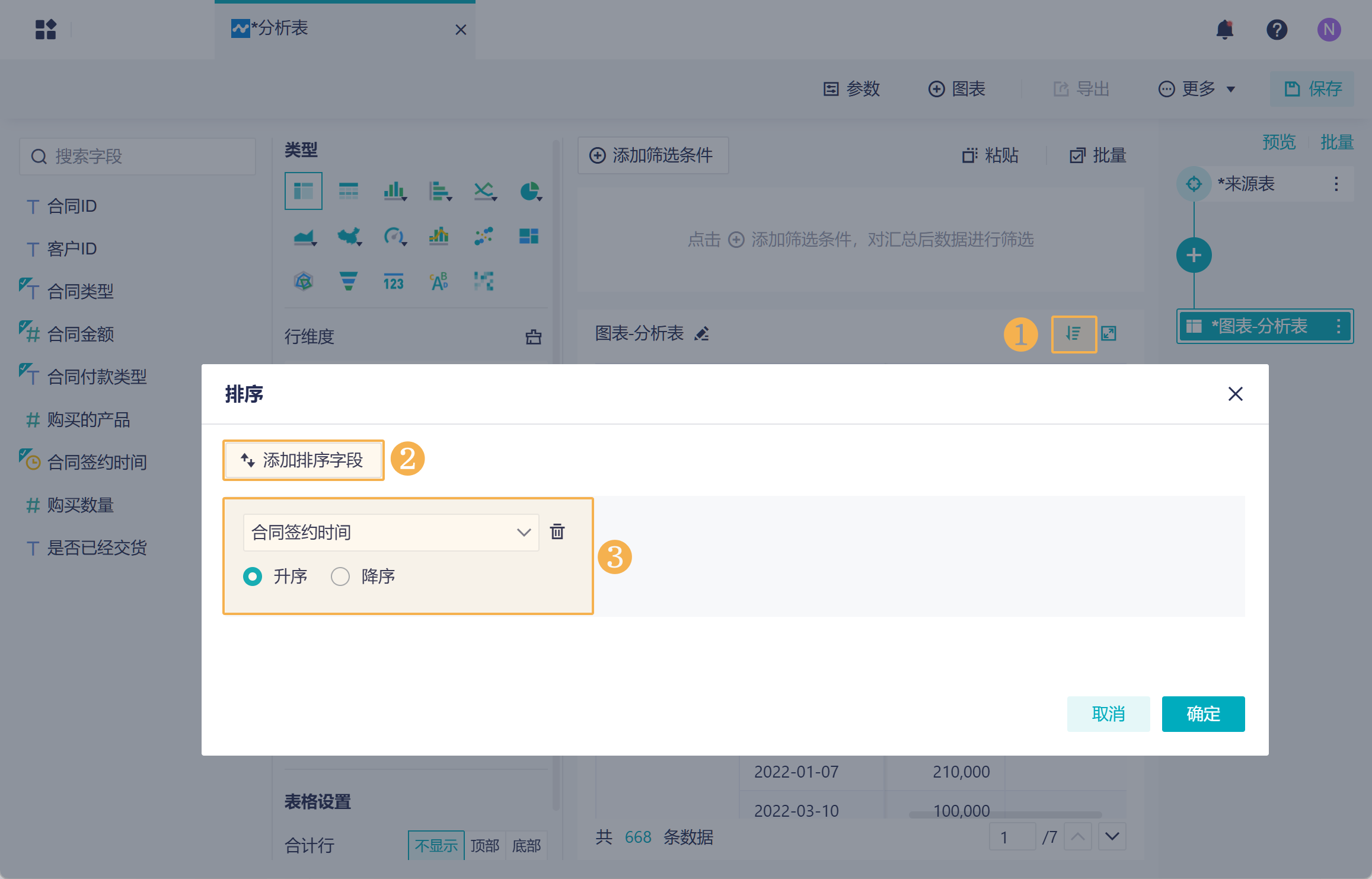Delete the 合同签约时间 sort field

pyautogui.click(x=557, y=531)
